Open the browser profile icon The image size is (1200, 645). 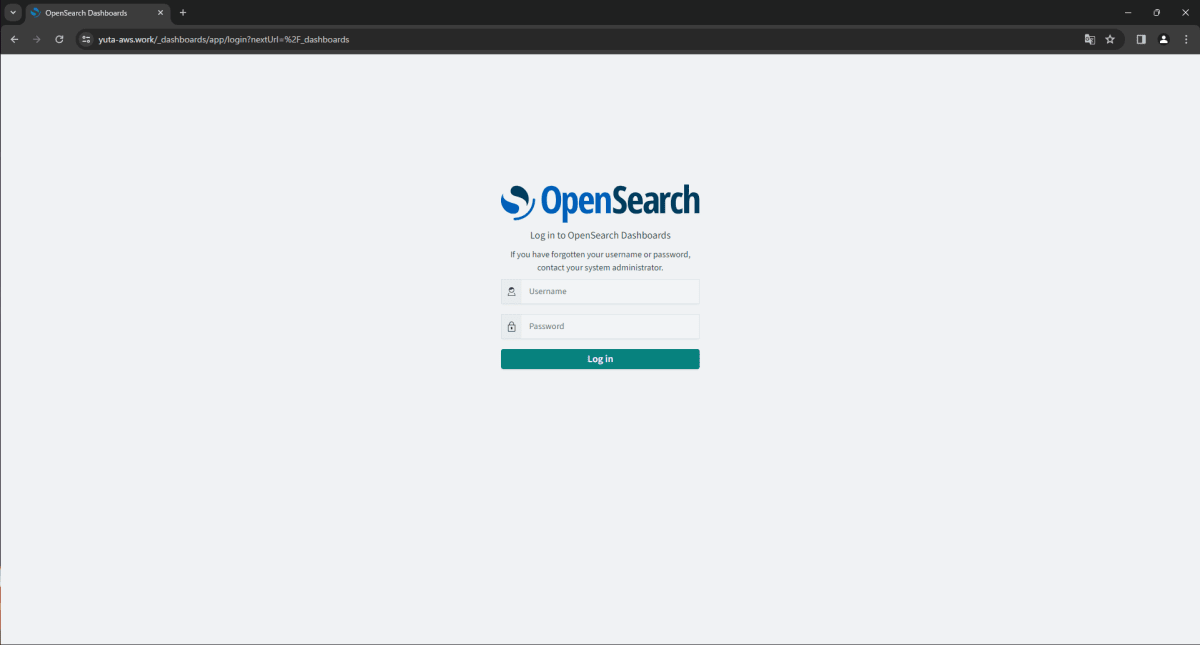(x=1163, y=39)
